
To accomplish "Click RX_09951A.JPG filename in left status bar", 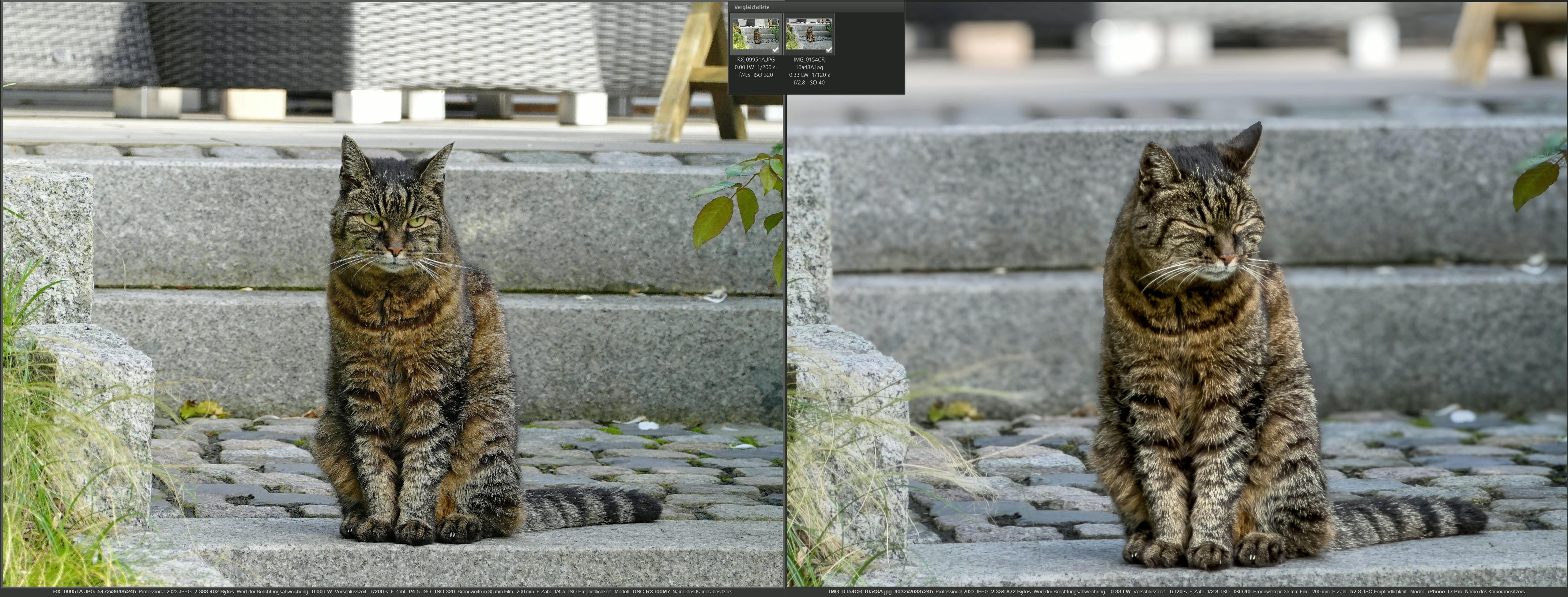I will (73, 591).
